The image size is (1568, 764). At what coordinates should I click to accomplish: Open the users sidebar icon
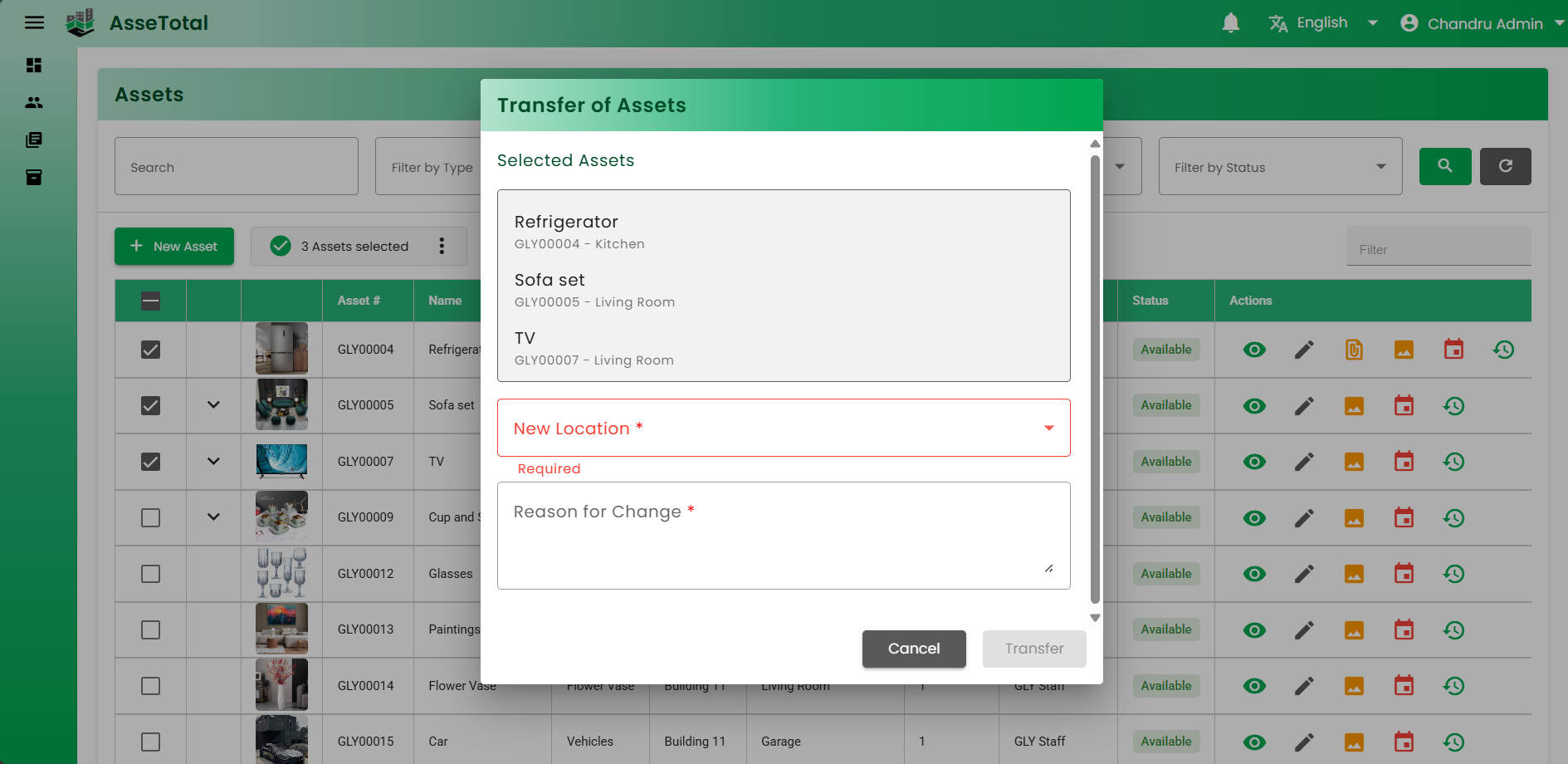(x=34, y=102)
